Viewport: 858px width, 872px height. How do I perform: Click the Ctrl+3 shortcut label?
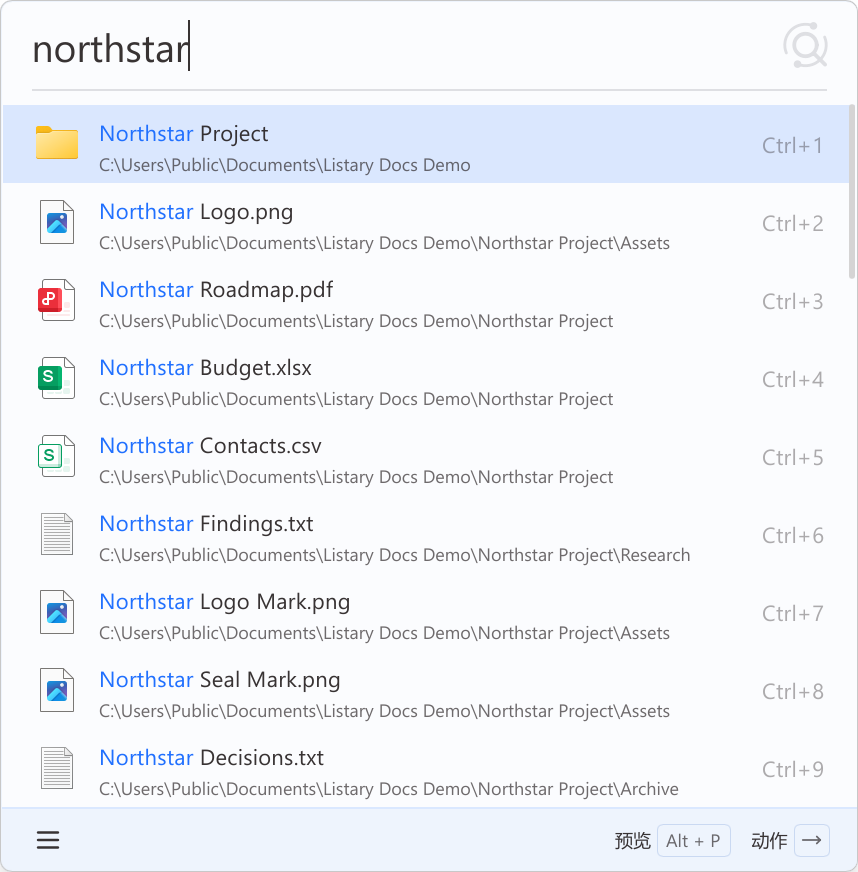(x=792, y=301)
